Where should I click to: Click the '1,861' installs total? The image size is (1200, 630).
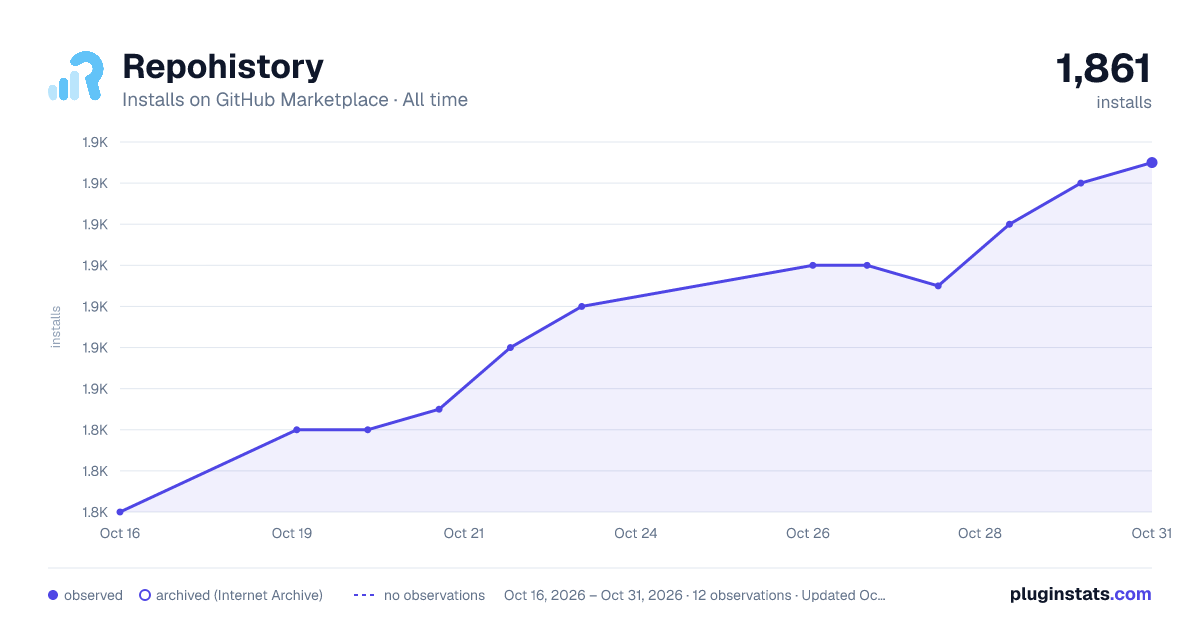pyautogui.click(x=1104, y=69)
